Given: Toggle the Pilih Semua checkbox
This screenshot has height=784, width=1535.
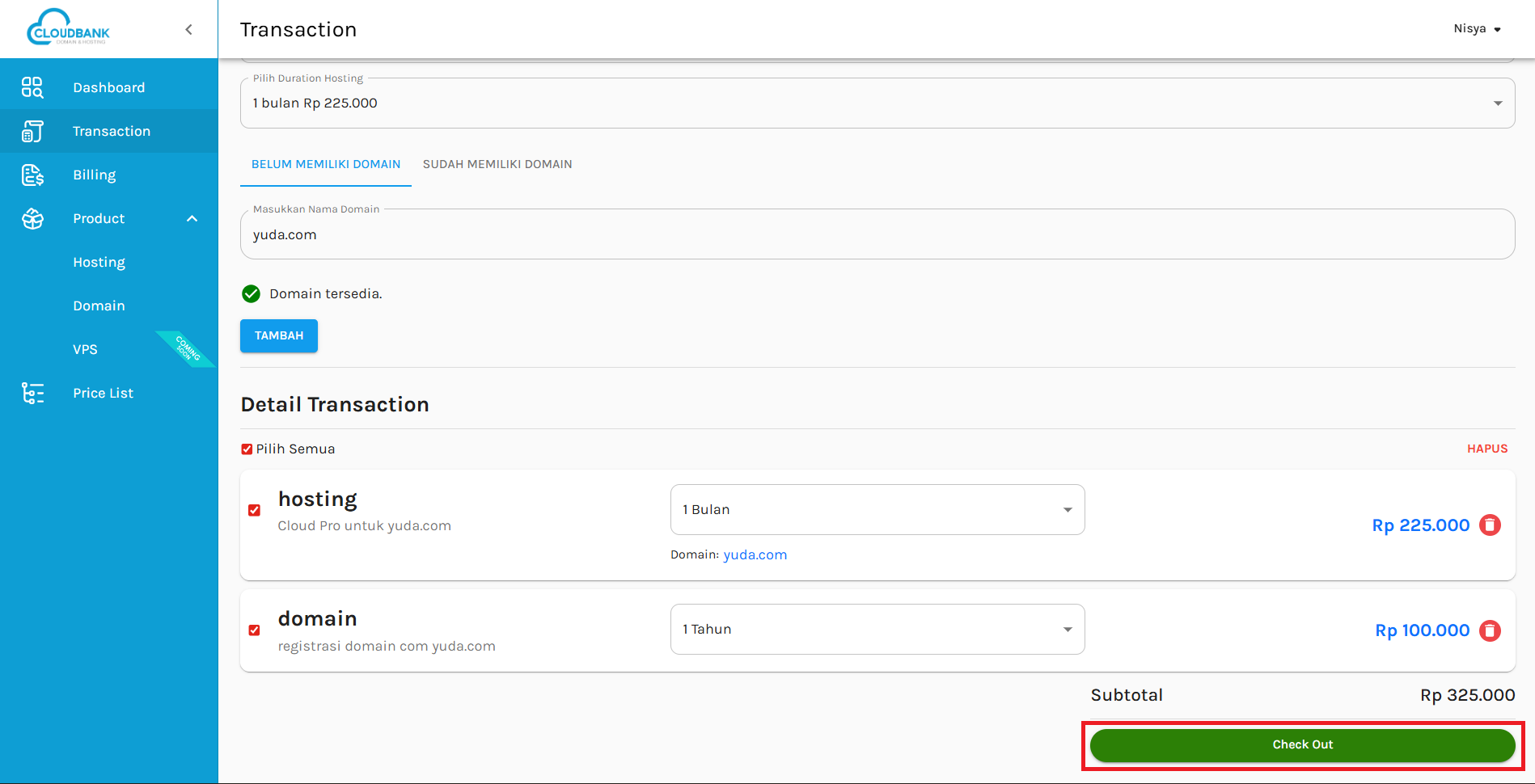Looking at the screenshot, I should pos(247,449).
